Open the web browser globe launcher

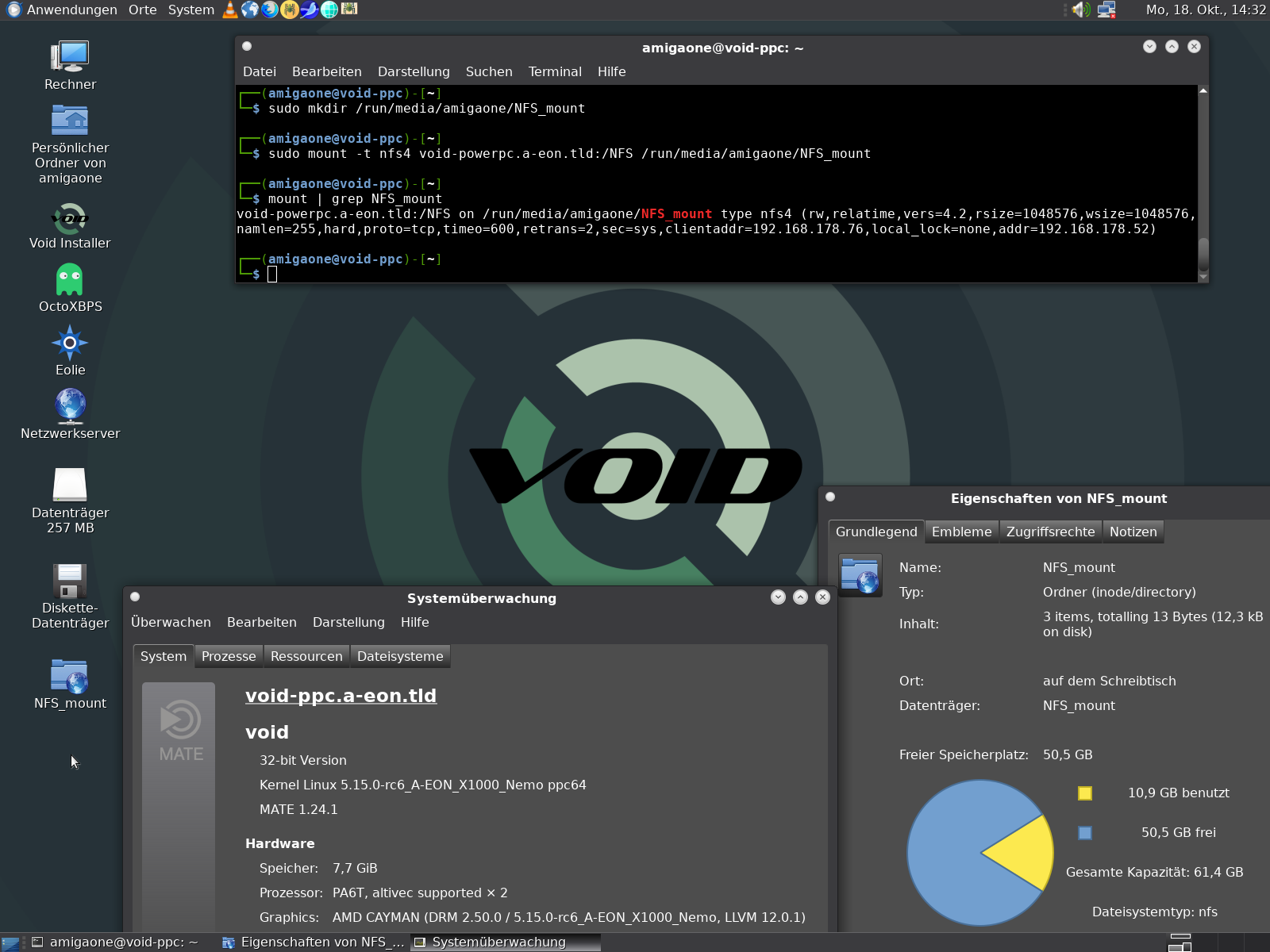click(250, 10)
